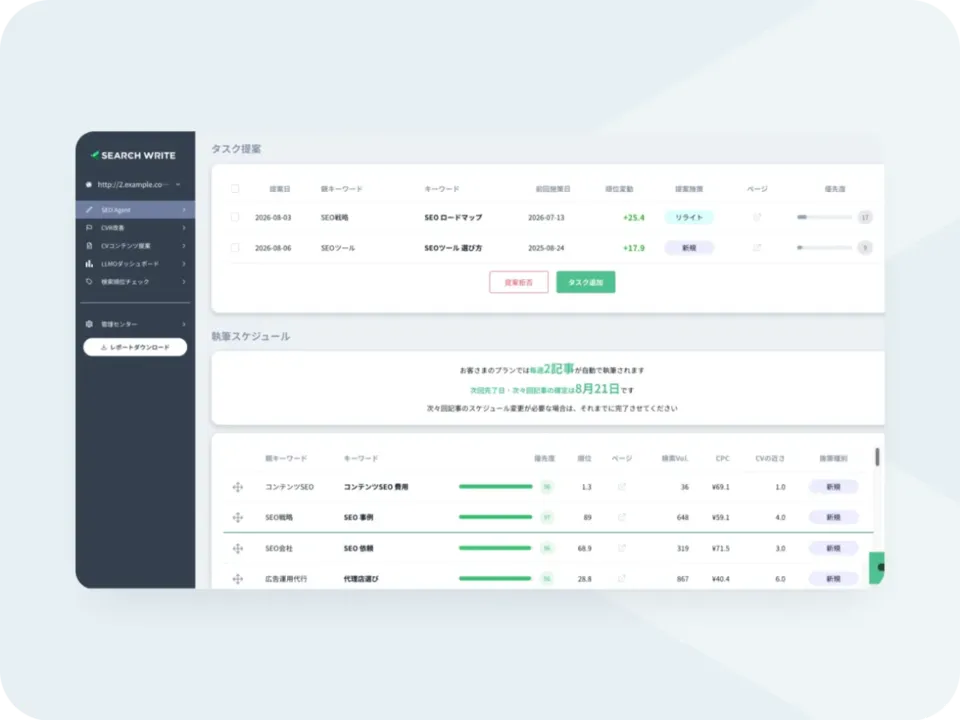Open the CVコンテンツ提案 menu item
Image resolution: width=960 pixels, height=720 pixels.
tap(135, 246)
